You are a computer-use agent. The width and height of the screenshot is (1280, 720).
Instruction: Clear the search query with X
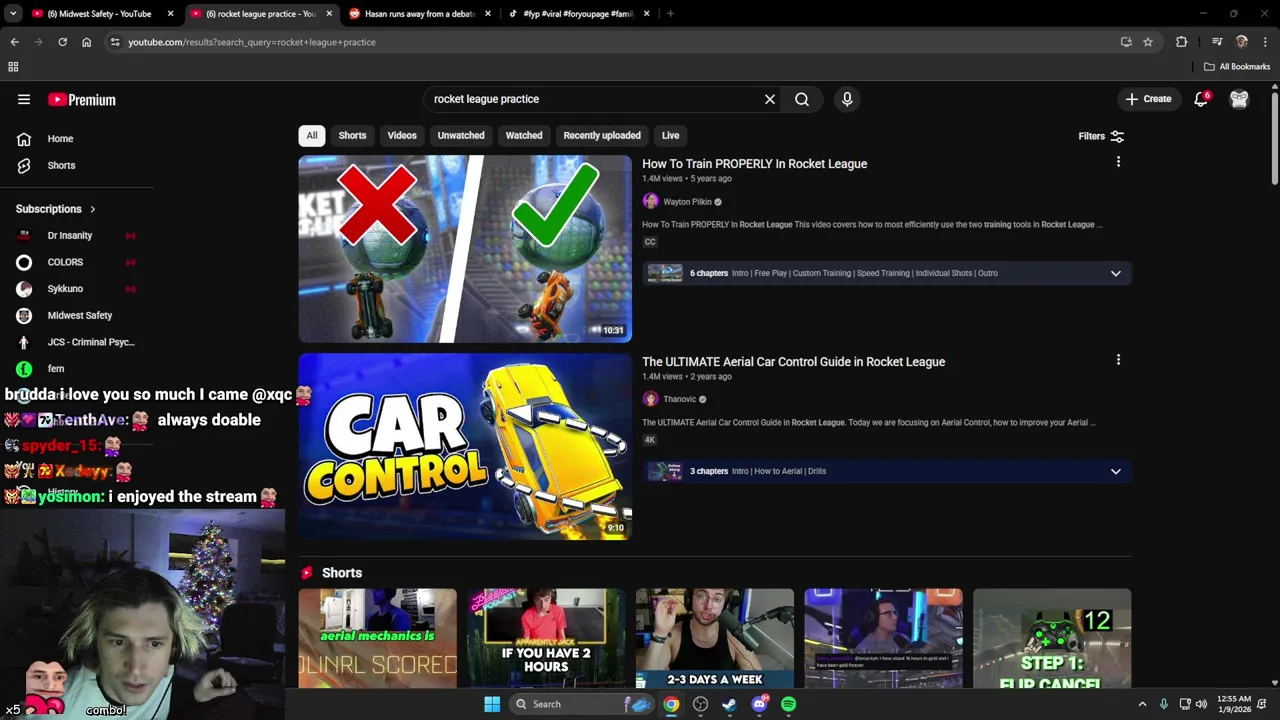coord(770,99)
